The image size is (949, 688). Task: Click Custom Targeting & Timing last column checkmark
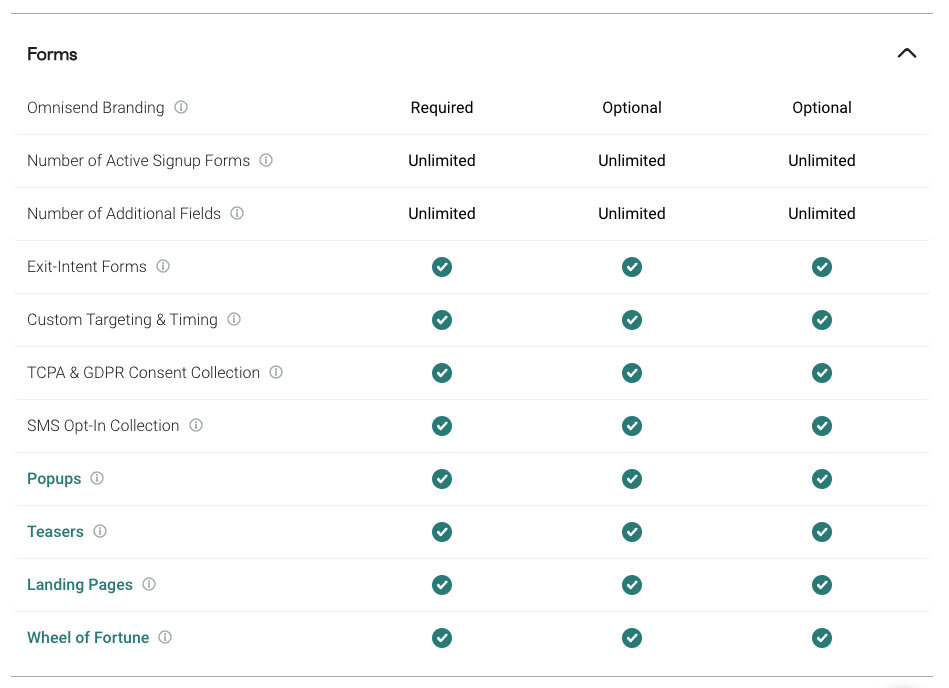tap(822, 319)
